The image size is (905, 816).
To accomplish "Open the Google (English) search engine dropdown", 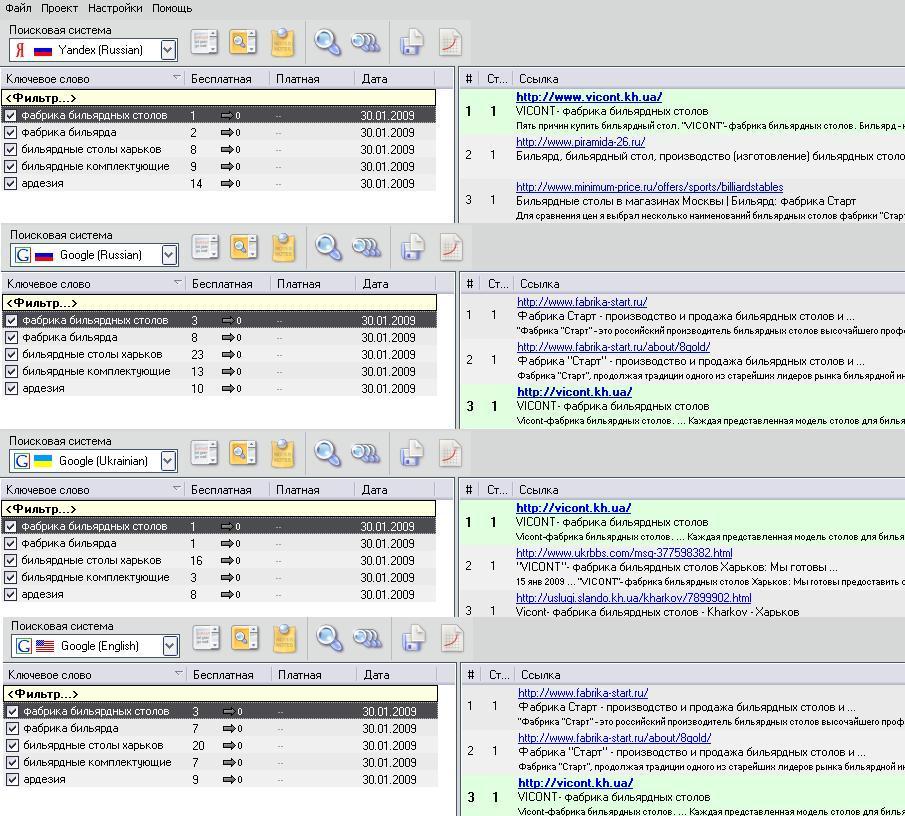I will click(170, 646).
